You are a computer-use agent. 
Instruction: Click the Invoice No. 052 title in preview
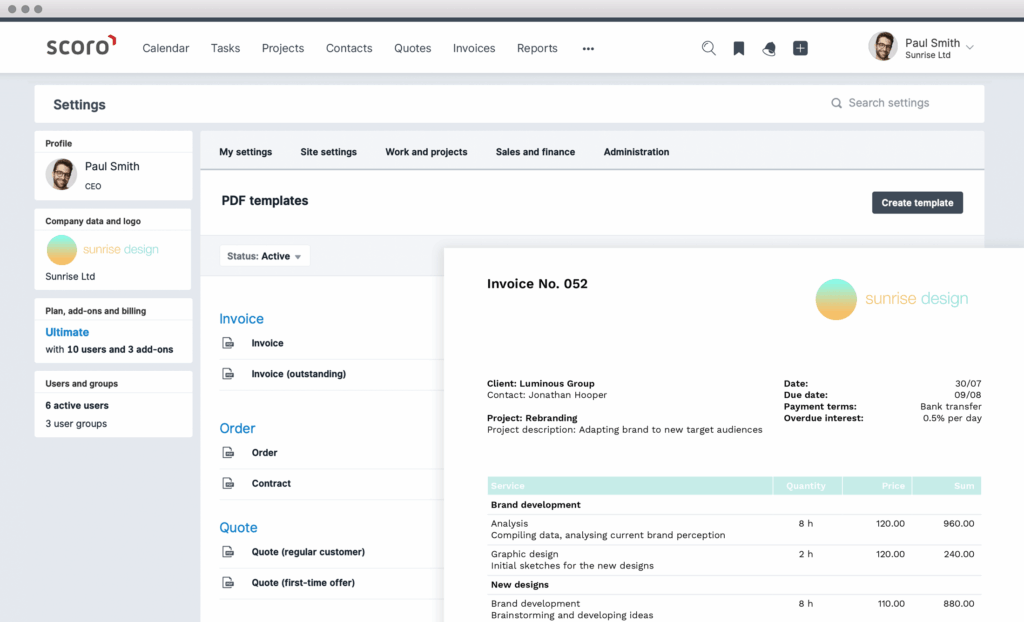click(537, 284)
